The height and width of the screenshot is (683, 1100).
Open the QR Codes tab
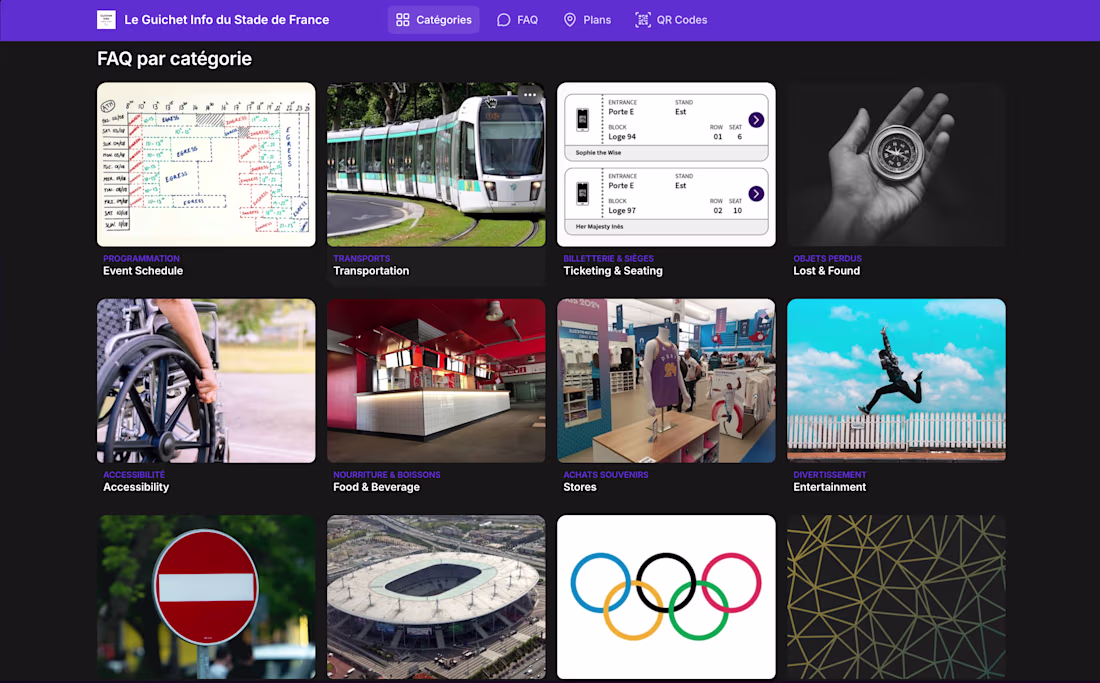point(671,20)
